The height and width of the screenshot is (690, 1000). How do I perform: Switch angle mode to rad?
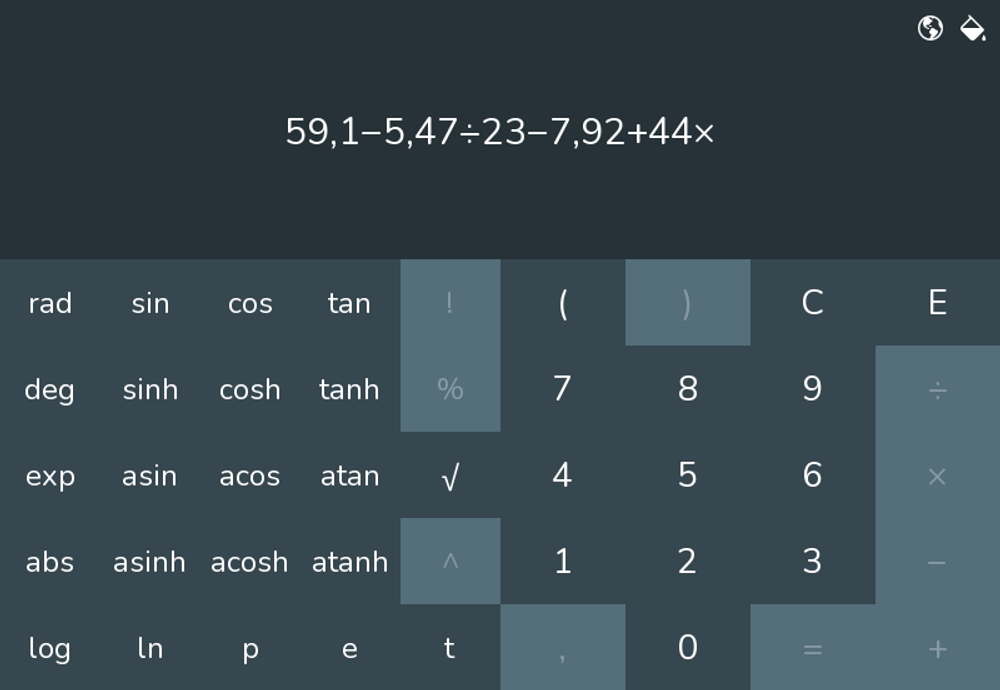(x=50, y=302)
